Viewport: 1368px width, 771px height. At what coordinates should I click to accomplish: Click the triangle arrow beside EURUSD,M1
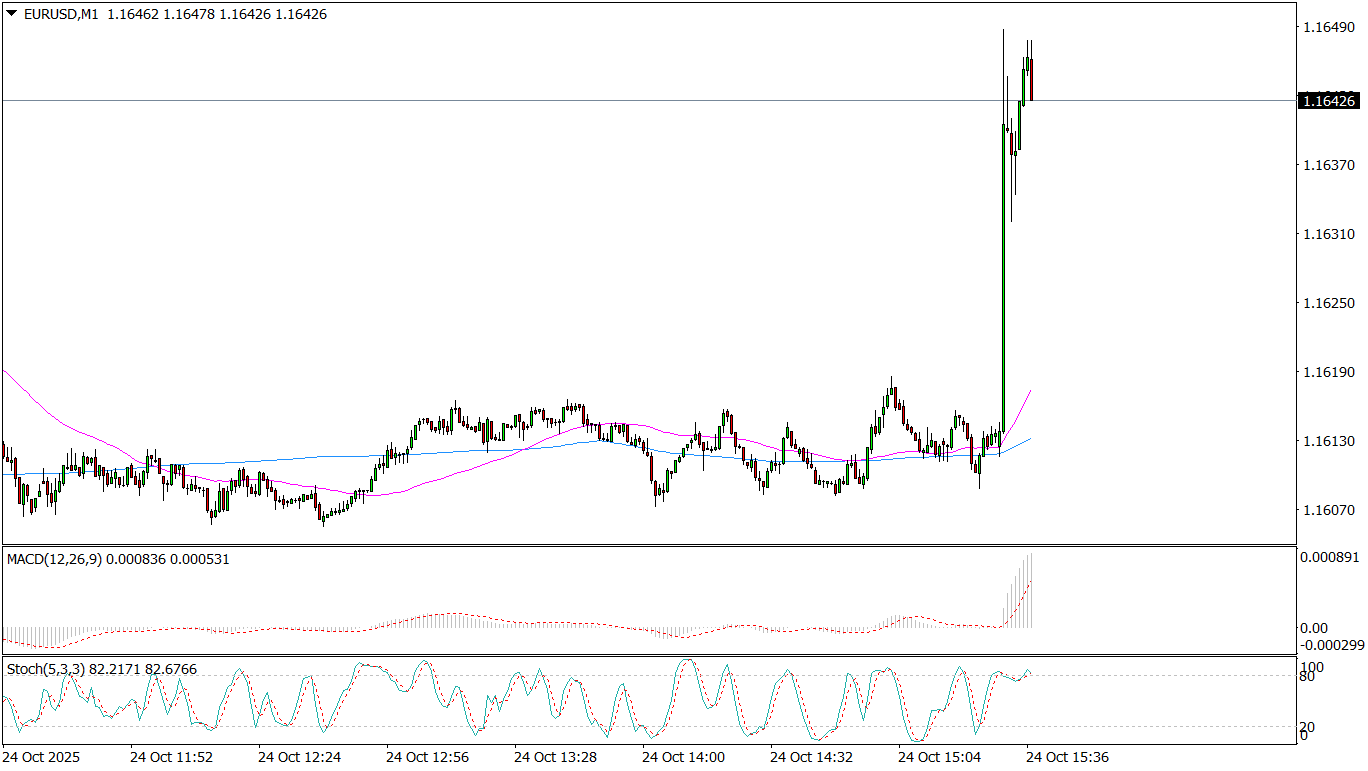click(x=12, y=14)
